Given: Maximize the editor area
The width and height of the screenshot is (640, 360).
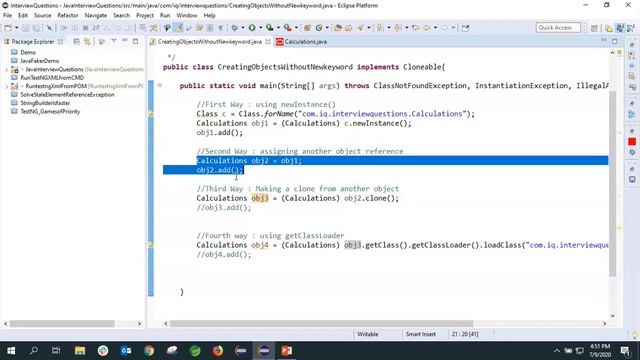Looking at the screenshot, I should [x=615, y=41].
